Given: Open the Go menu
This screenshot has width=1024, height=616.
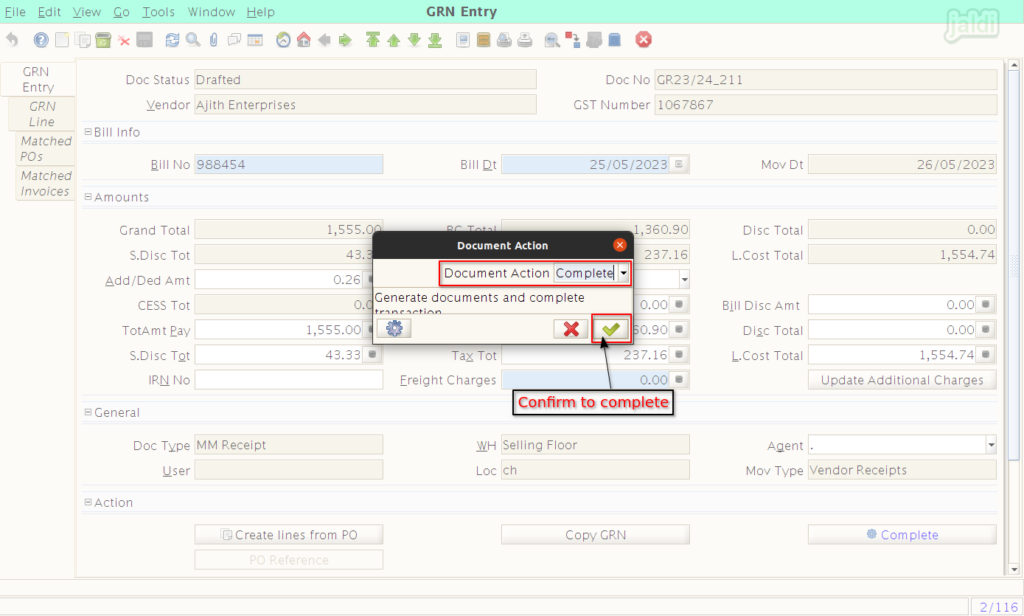Looking at the screenshot, I should click(121, 12).
